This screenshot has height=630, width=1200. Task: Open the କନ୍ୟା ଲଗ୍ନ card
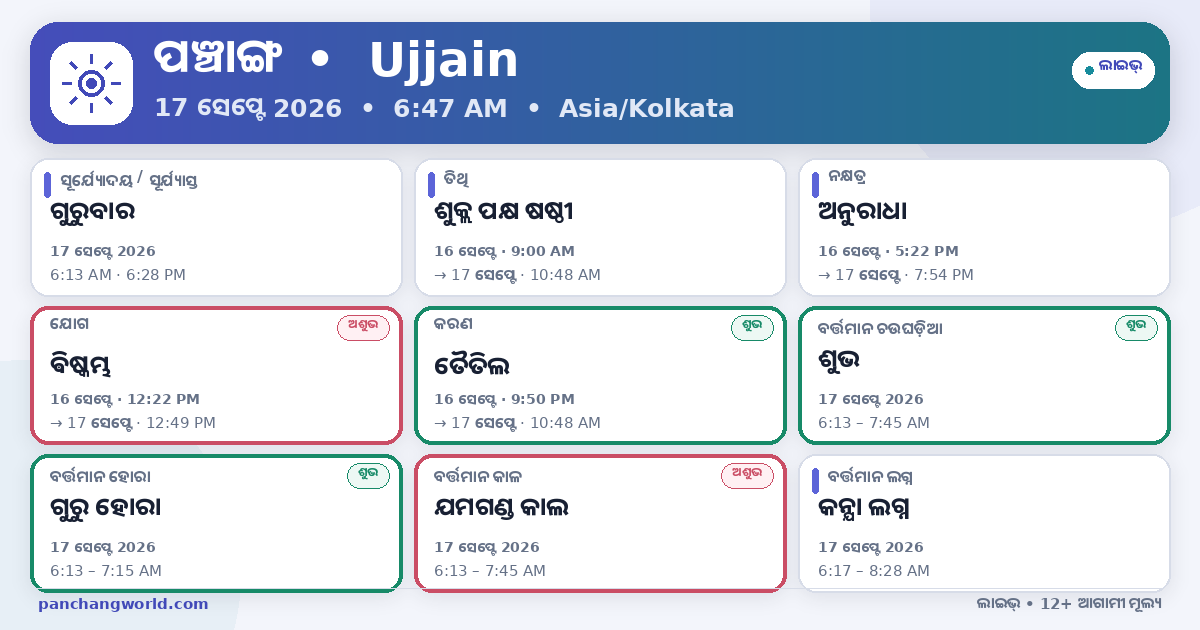(984, 523)
